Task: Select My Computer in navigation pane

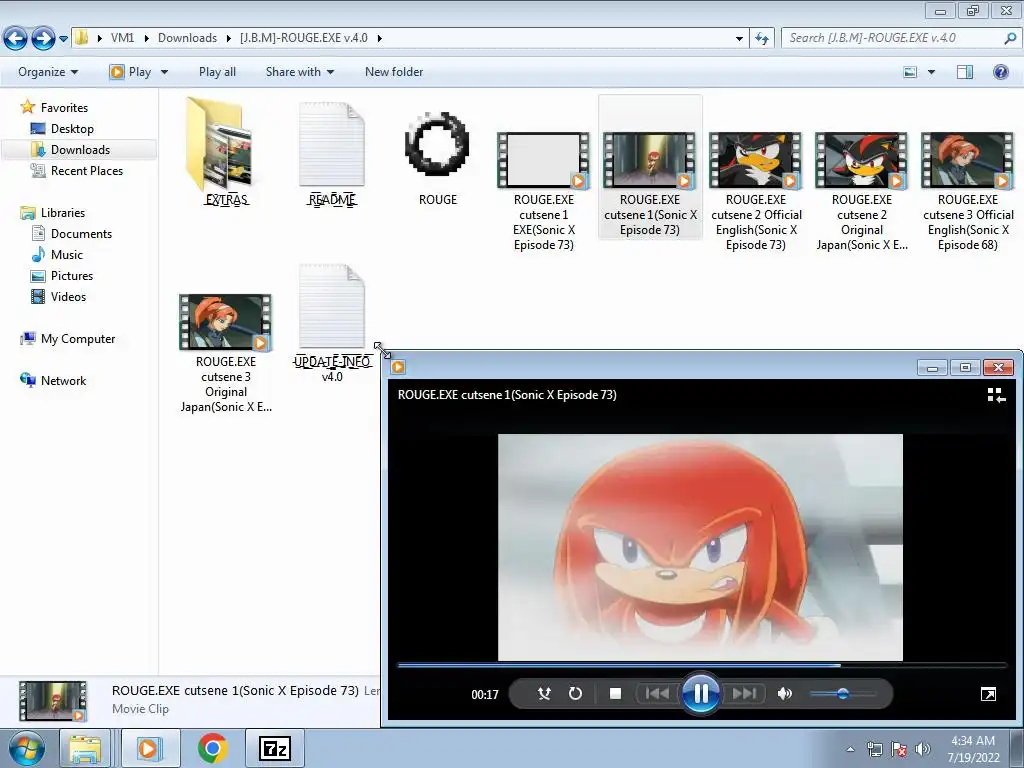Action: click(78, 339)
